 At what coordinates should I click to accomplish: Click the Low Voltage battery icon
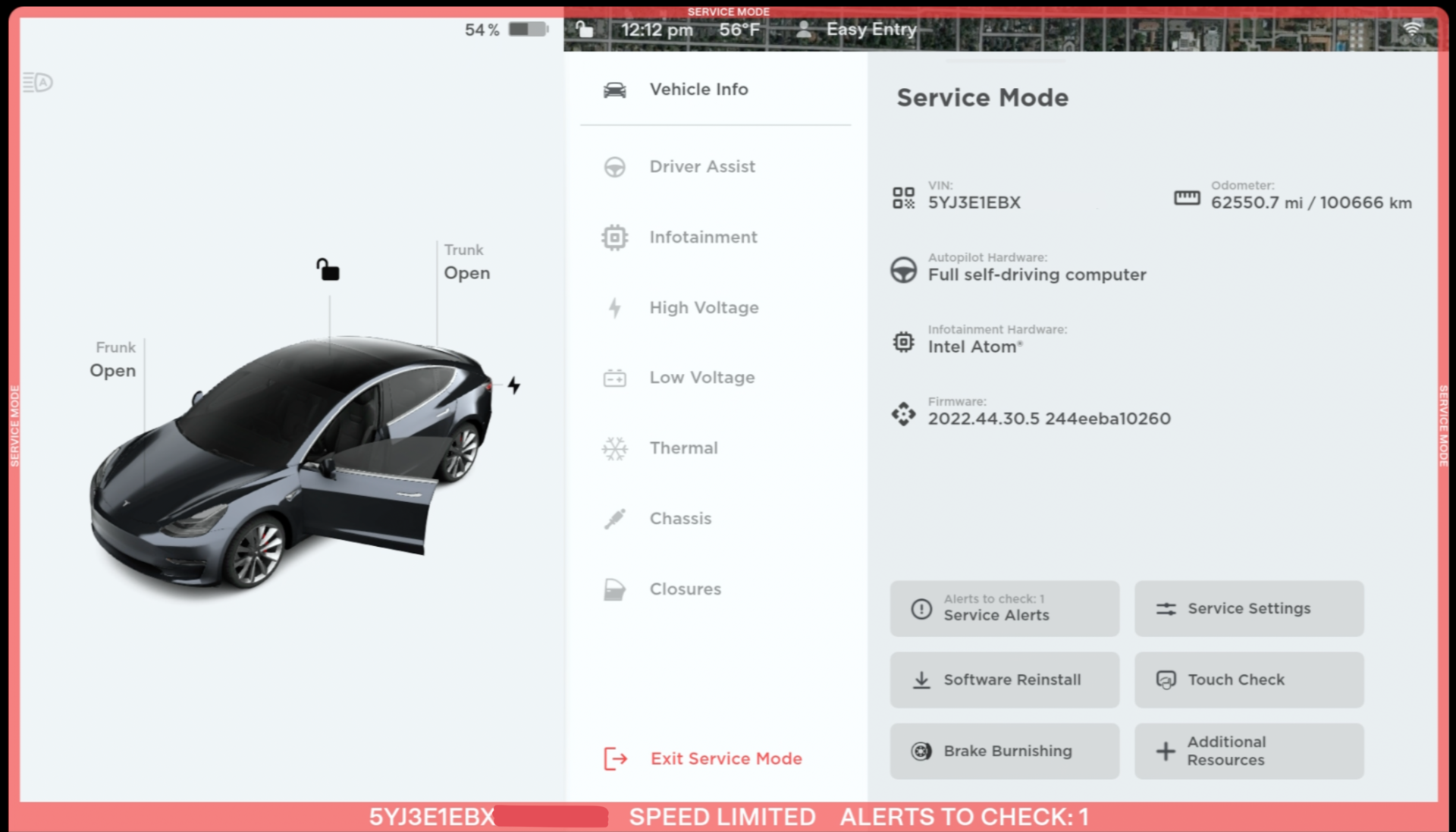(614, 377)
